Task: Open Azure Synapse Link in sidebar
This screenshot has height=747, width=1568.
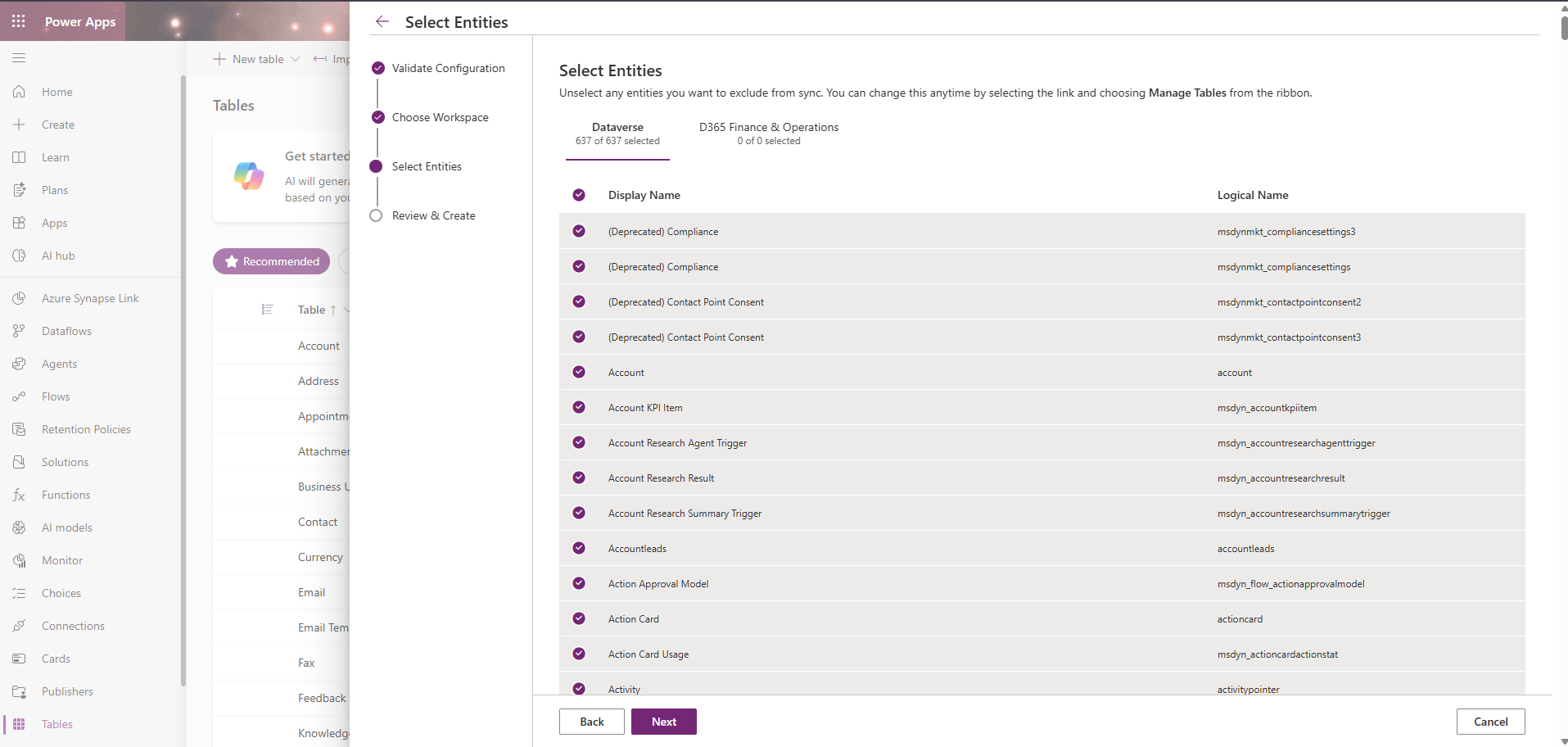Action: [90, 298]
